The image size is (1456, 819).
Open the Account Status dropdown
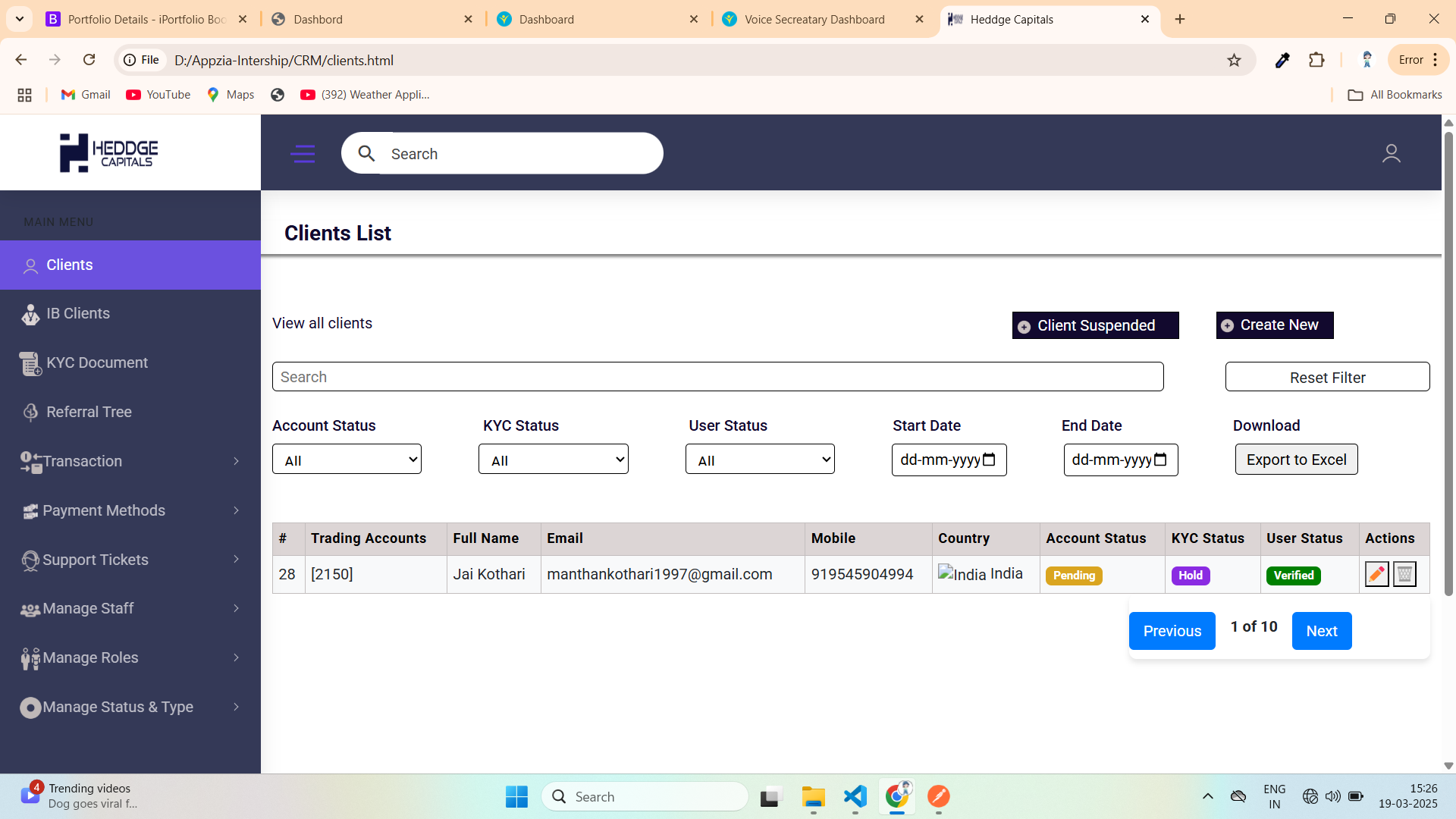tap(347, 460)
